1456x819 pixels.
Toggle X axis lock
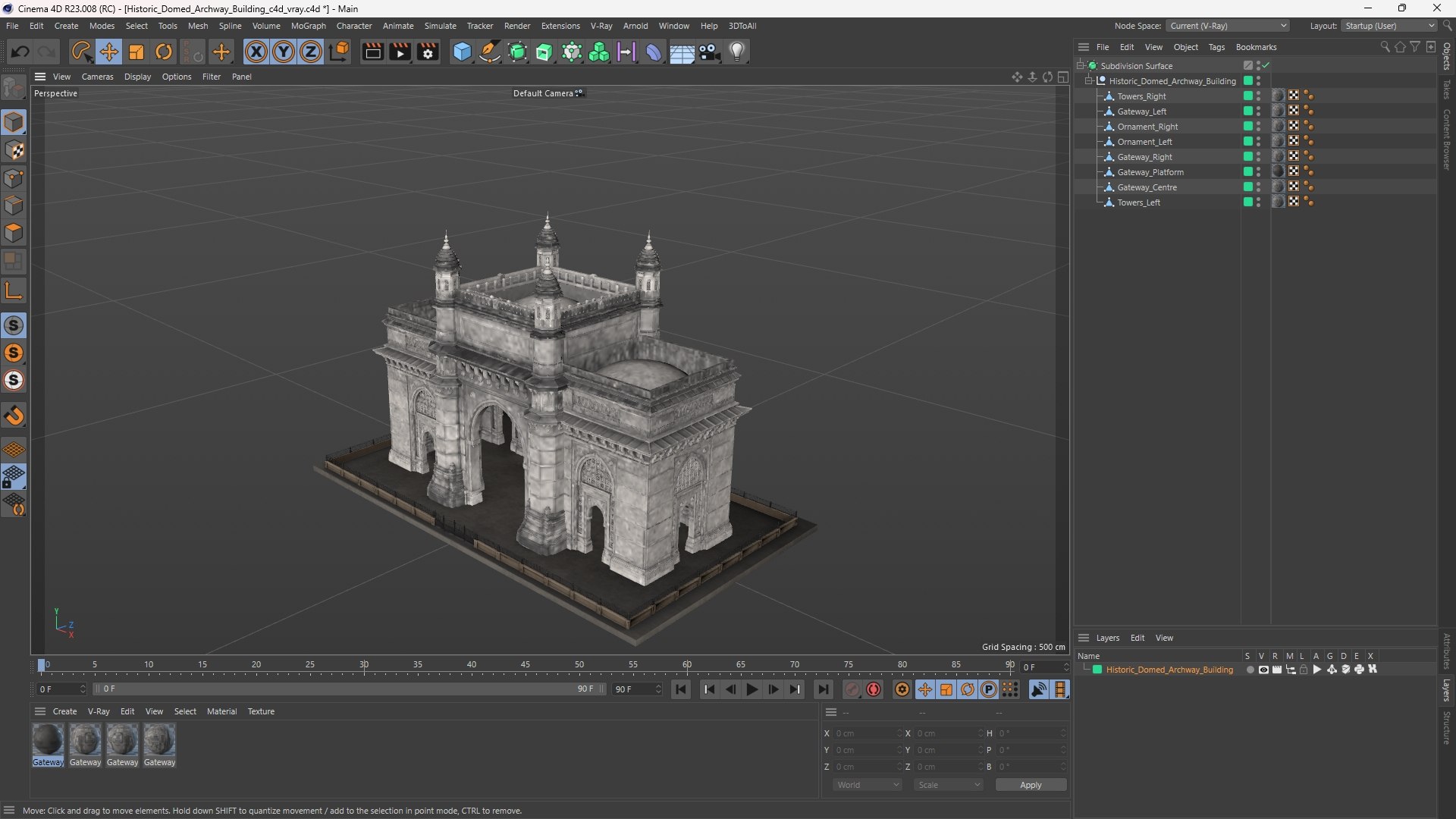point(256,52)
